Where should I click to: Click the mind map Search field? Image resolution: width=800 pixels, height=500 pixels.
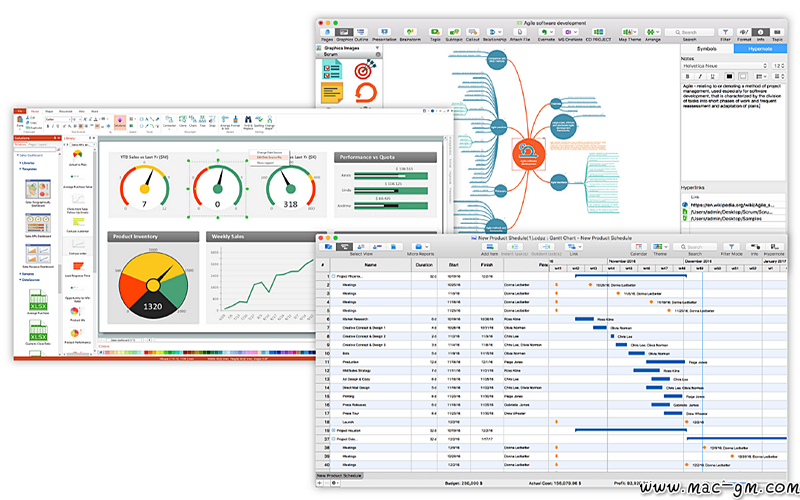(x=689, y=32)
